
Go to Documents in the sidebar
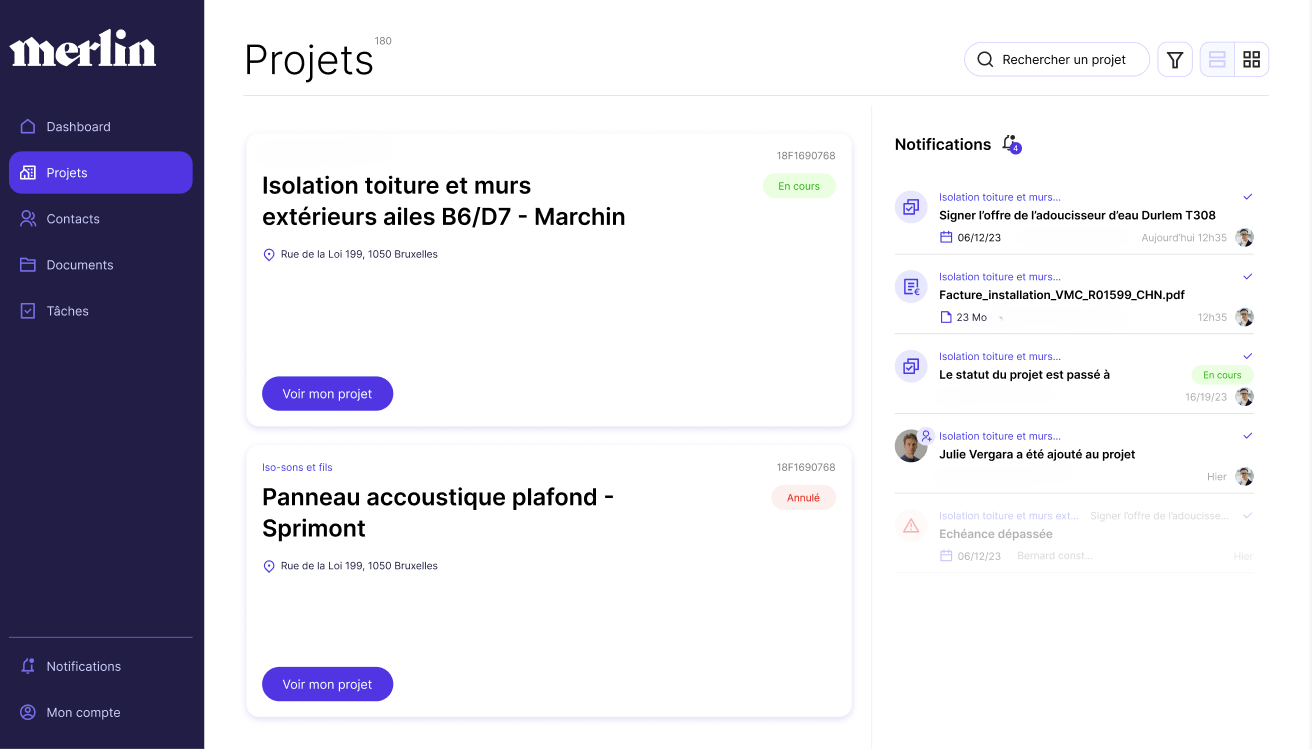tap(79, 265)
